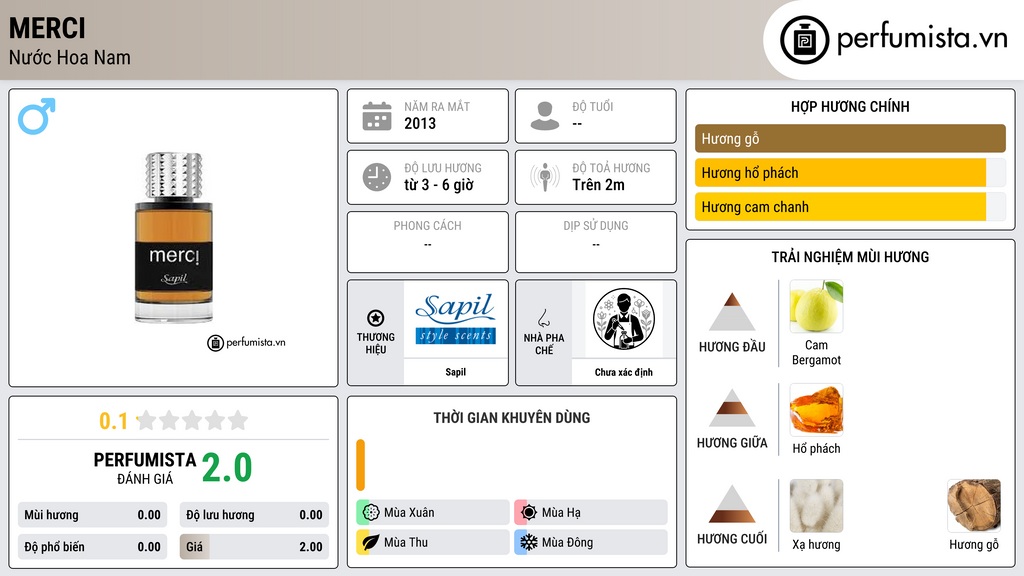Click the perfumista.vn bottle logo icon
This screenshot has width=1024, height=576.
pos(804,40)
